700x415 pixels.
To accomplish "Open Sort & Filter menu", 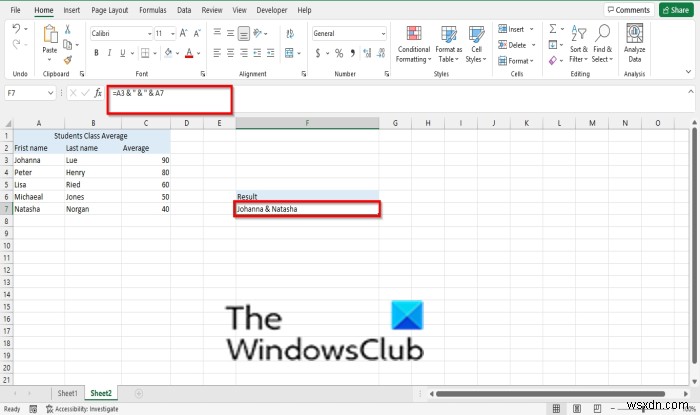I will click(579, 44).
